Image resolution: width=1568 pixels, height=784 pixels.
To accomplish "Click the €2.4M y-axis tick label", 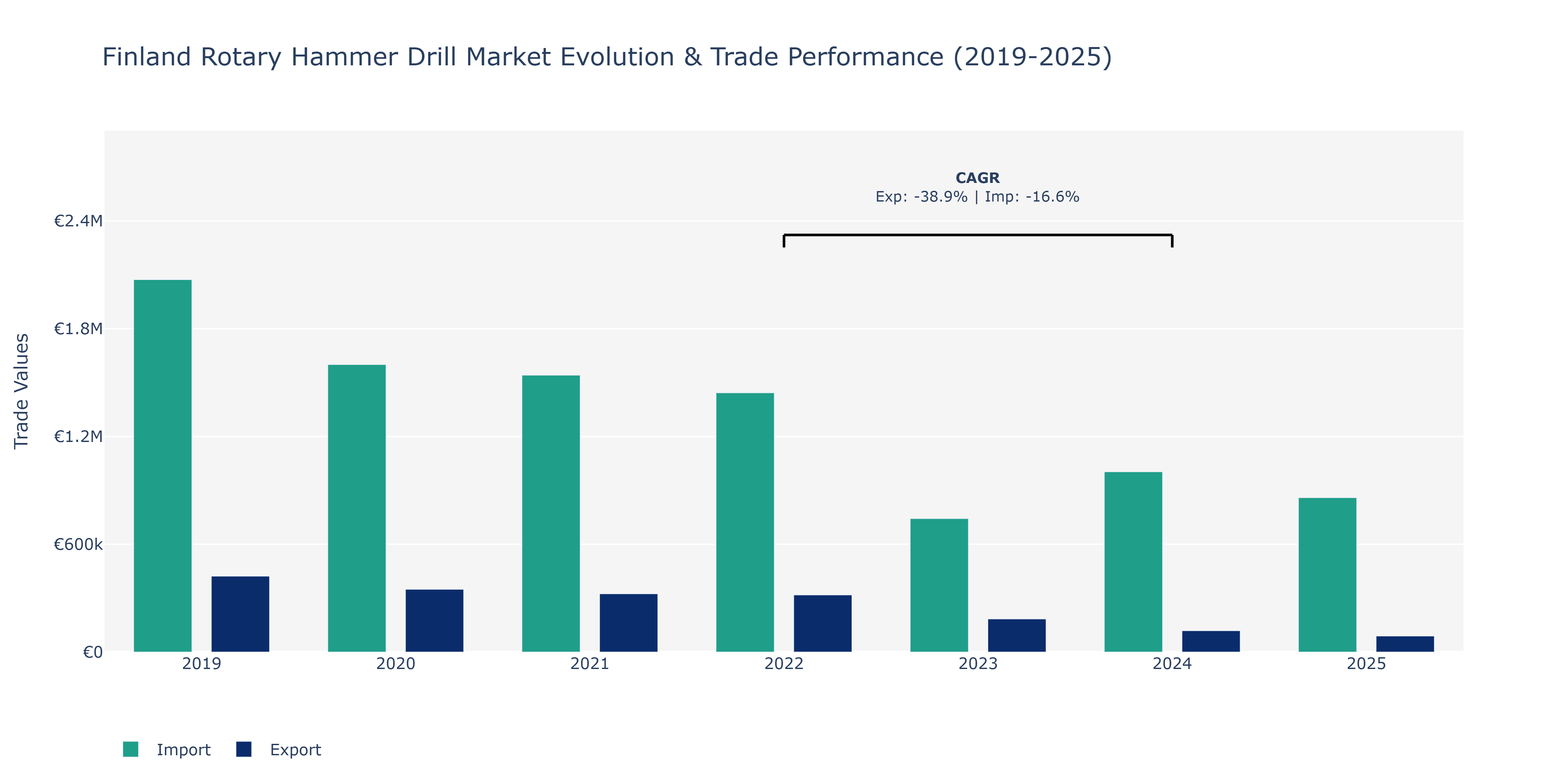I will [78, 221].
